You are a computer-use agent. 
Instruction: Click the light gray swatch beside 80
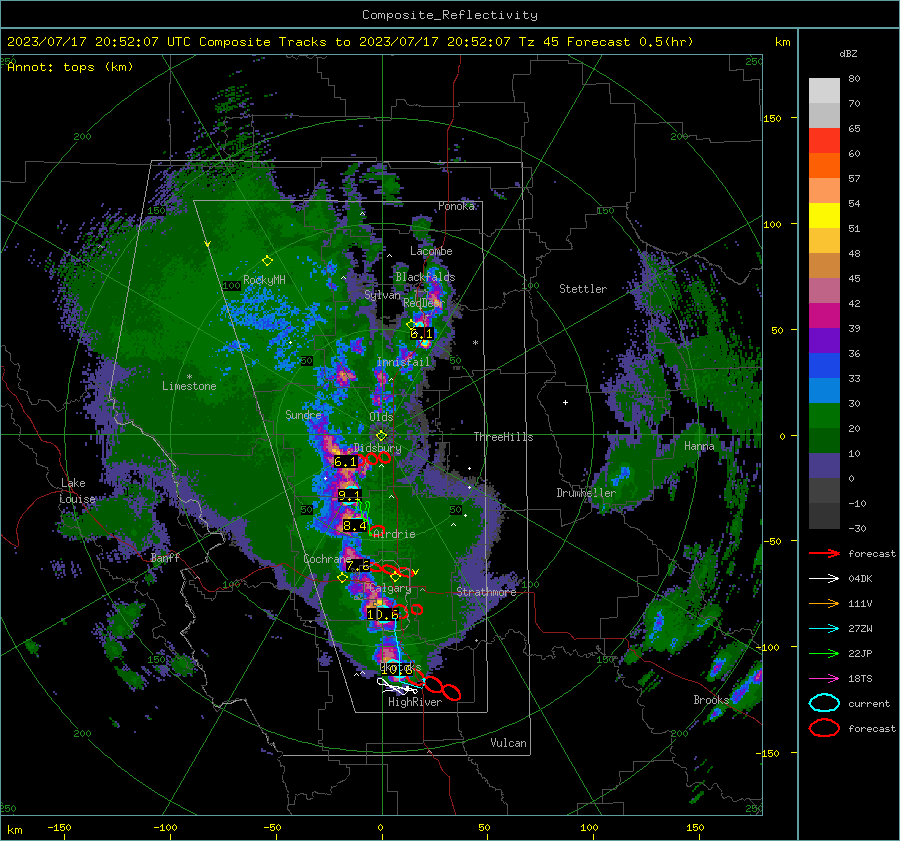point(824,90)
